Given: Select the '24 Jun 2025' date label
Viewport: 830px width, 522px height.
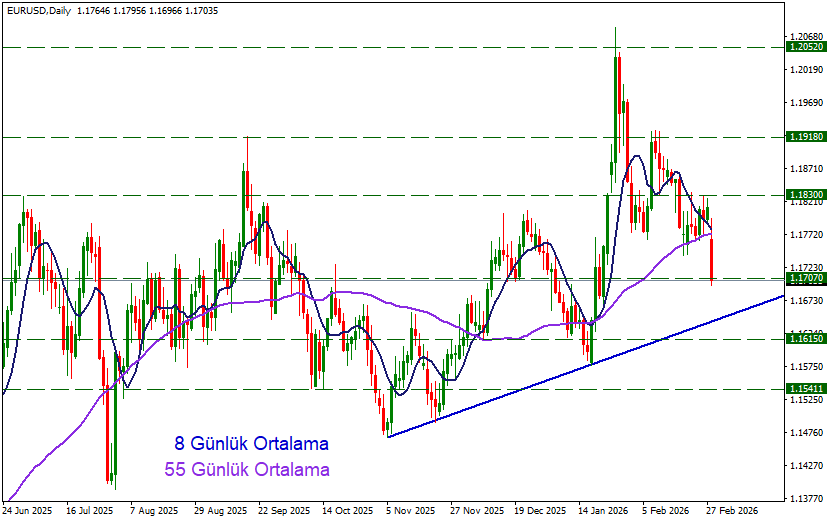Looking at the screenshot, I should tap(28, 510).
